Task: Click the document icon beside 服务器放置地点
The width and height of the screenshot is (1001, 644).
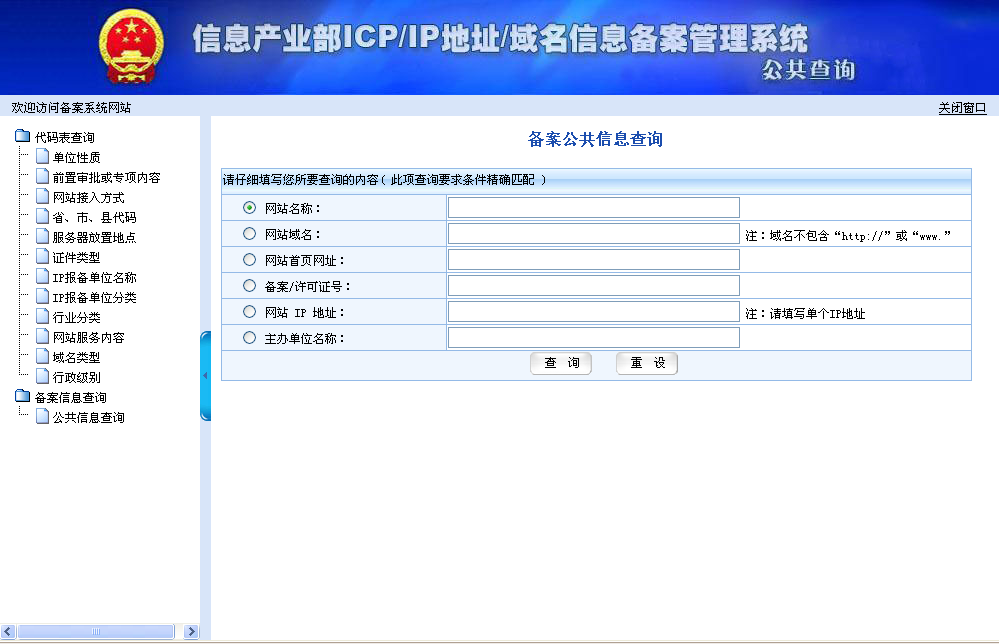Action: click(x=43, y=236)
